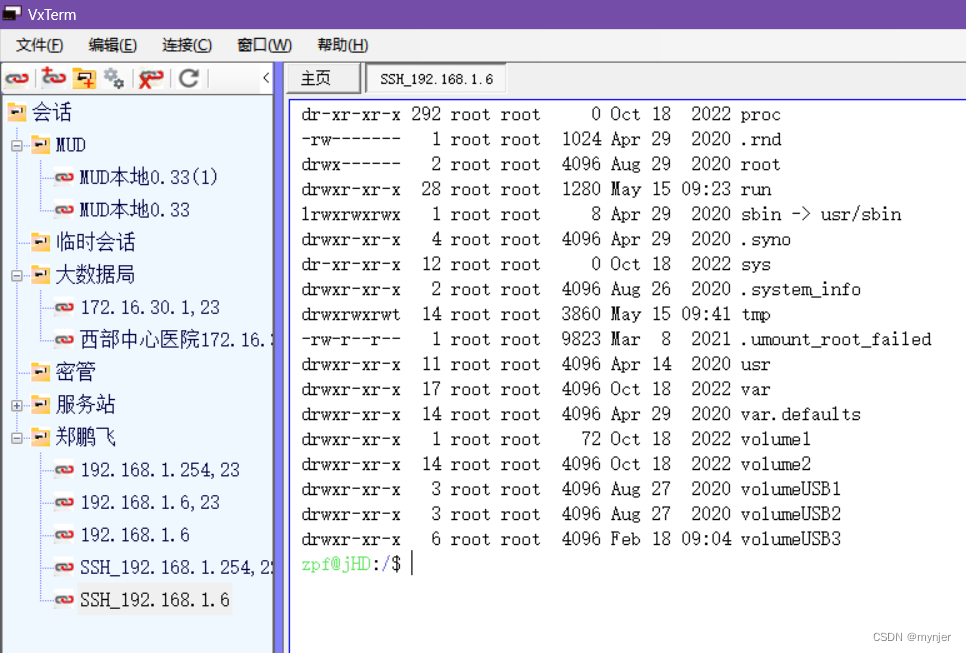
Task: Select the 临时会话 folder
Action: tap(95, 242)
